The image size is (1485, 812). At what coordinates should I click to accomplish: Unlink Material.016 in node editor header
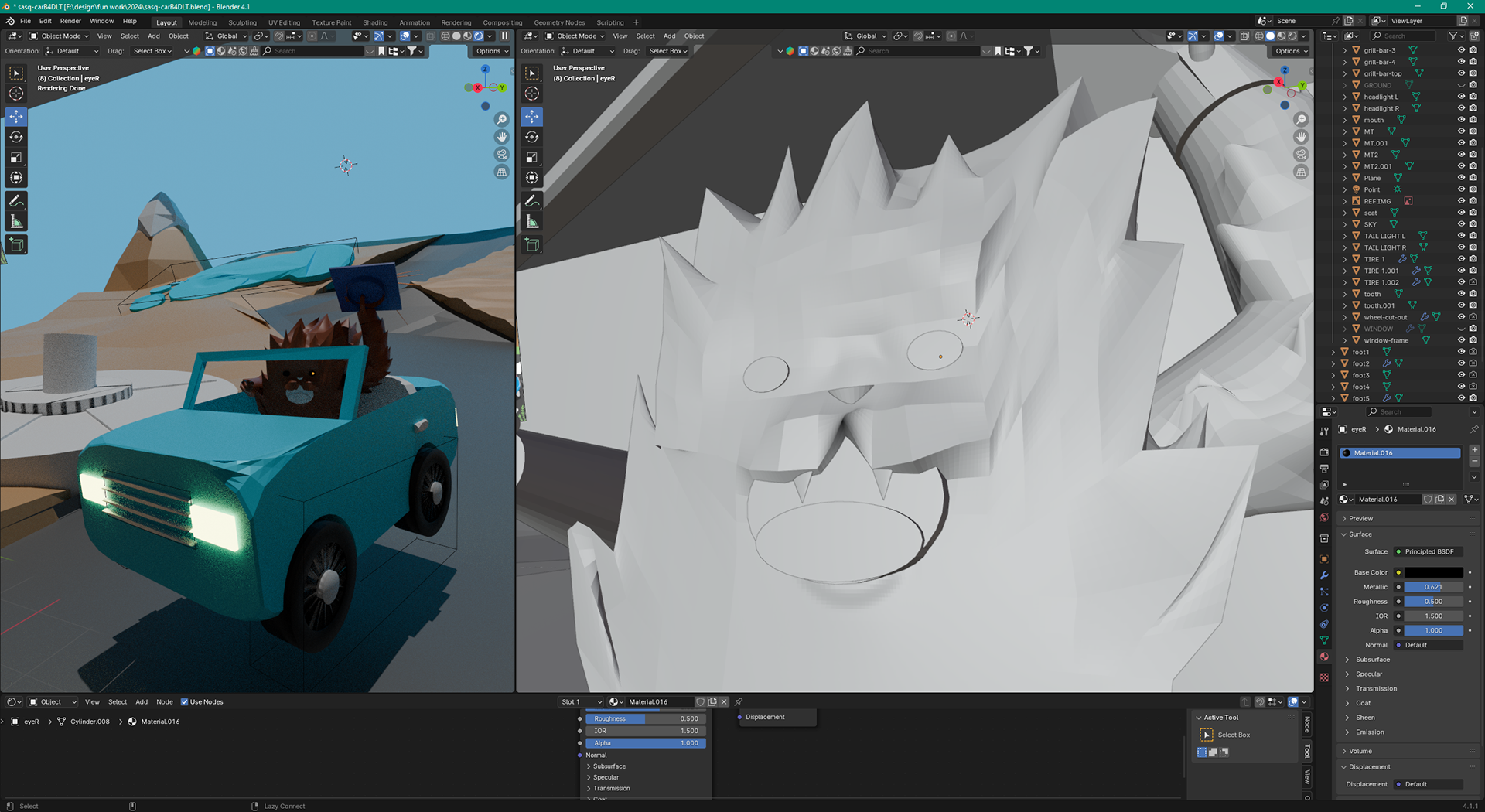724,702
